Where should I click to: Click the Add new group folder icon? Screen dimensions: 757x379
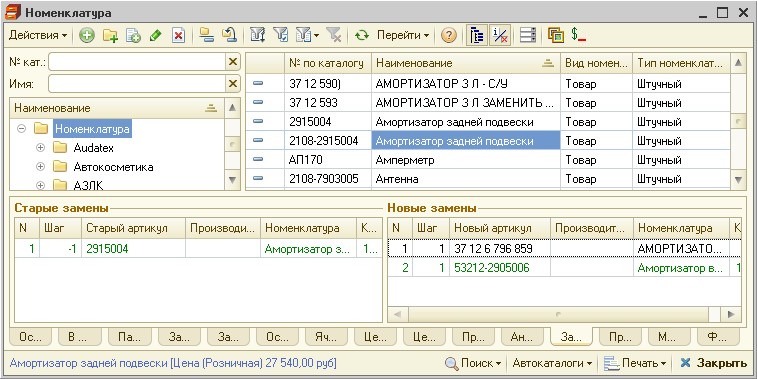(110, 35)
